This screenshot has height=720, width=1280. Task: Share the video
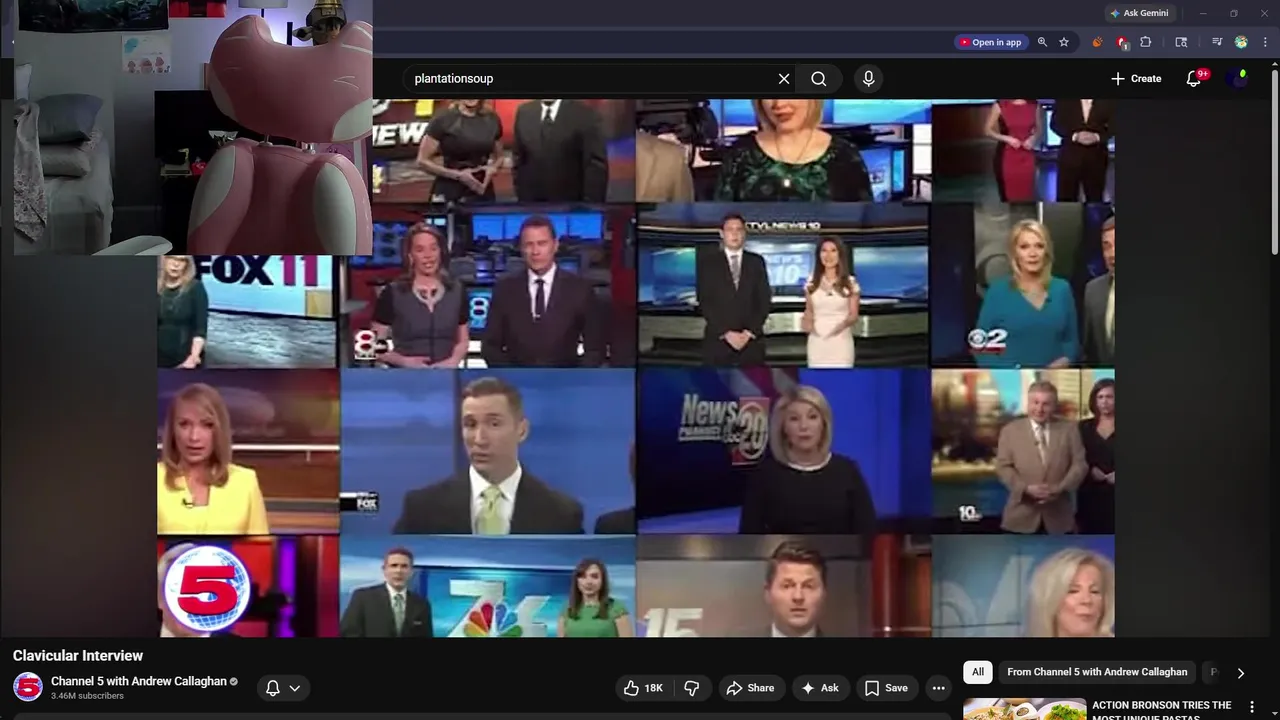750,688
